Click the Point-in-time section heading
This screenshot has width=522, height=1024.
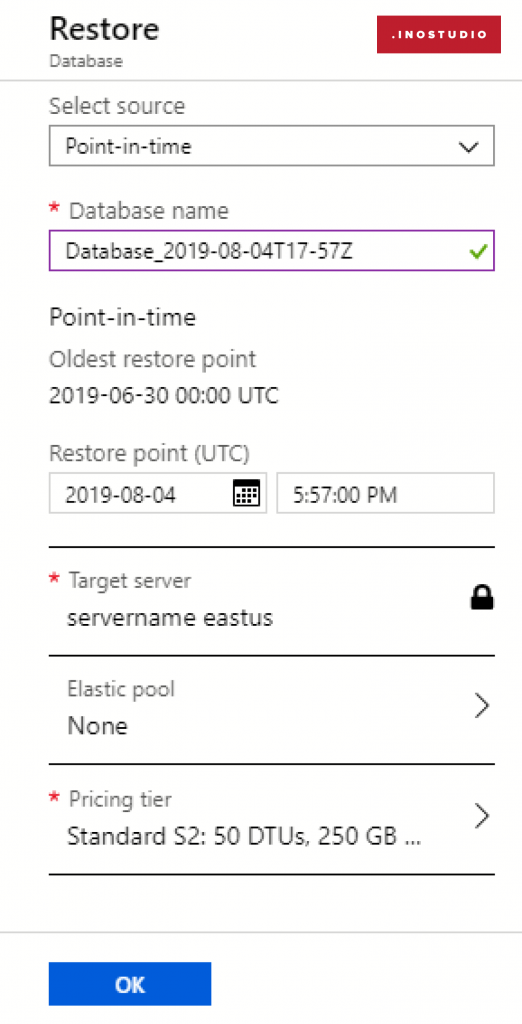(123, 318)
